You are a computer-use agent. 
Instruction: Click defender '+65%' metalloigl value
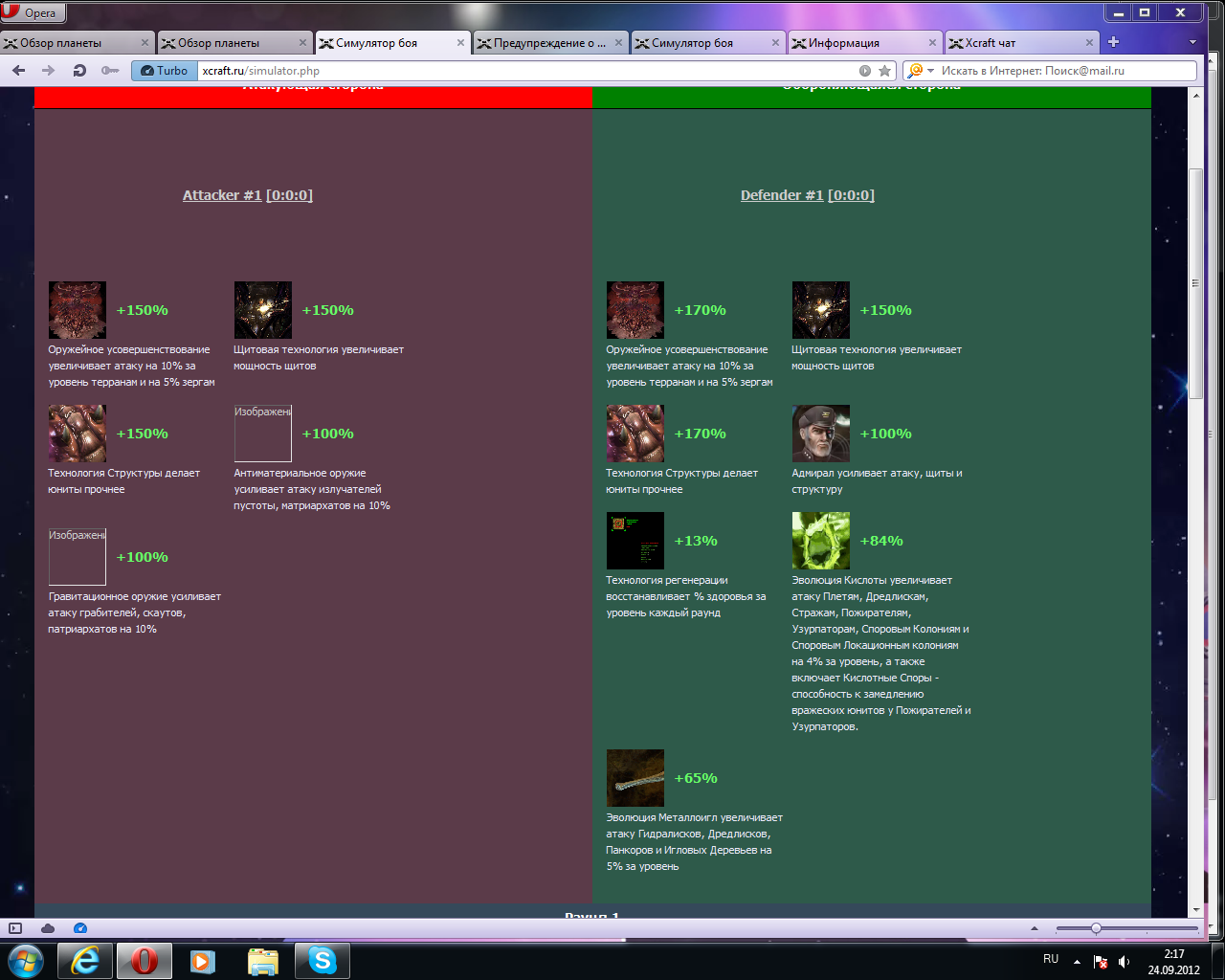[x=696, y=778]
